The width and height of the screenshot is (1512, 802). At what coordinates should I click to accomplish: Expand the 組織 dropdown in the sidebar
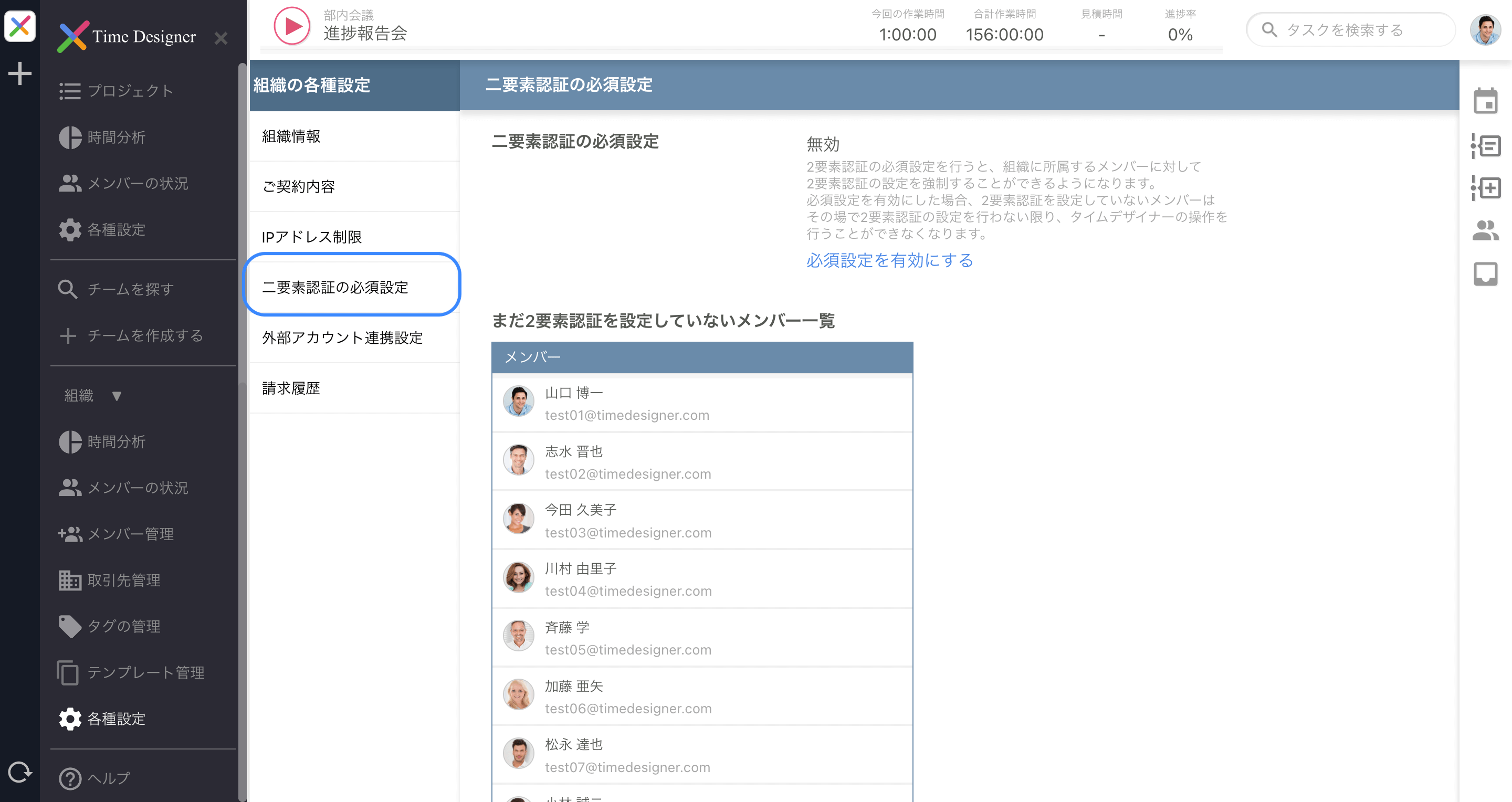(93, 395)
